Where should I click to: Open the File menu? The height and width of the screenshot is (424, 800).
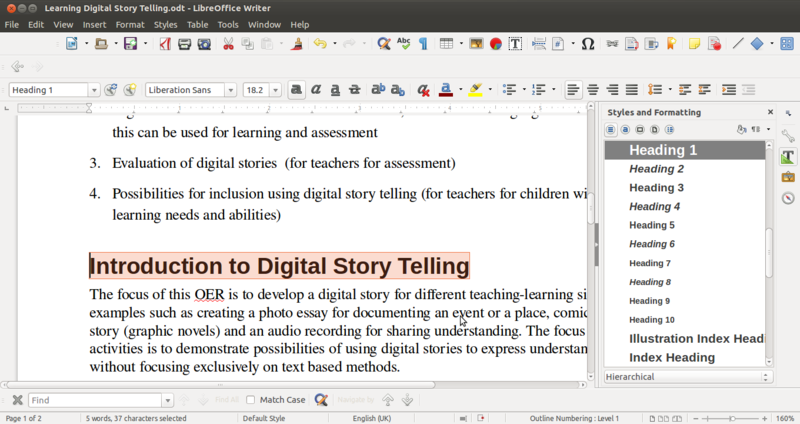(11, 24)
